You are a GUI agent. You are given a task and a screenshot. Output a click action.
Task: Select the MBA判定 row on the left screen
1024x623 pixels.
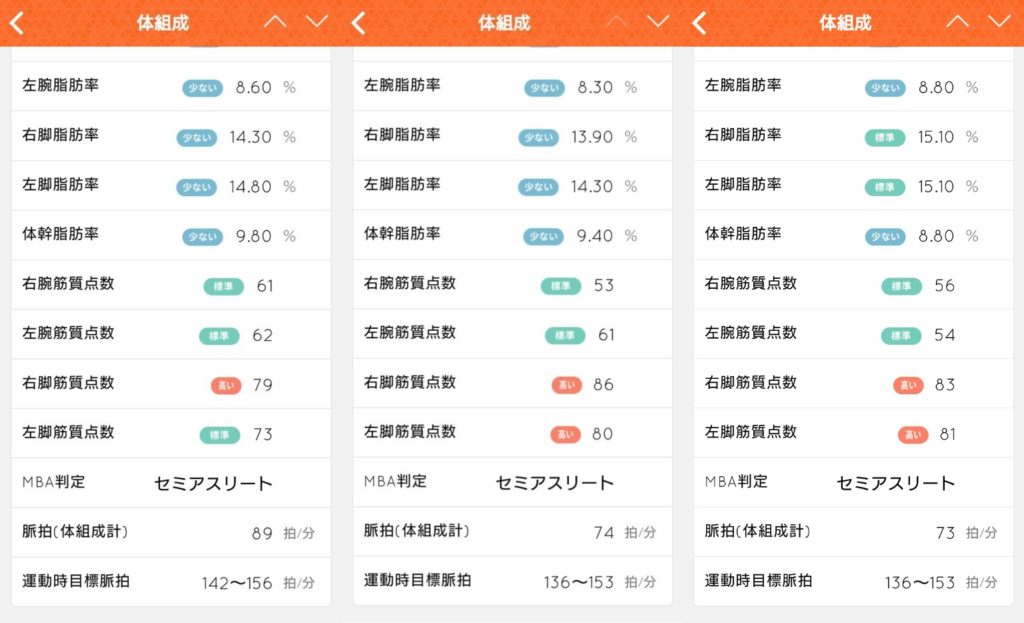[x=171, y=483]
